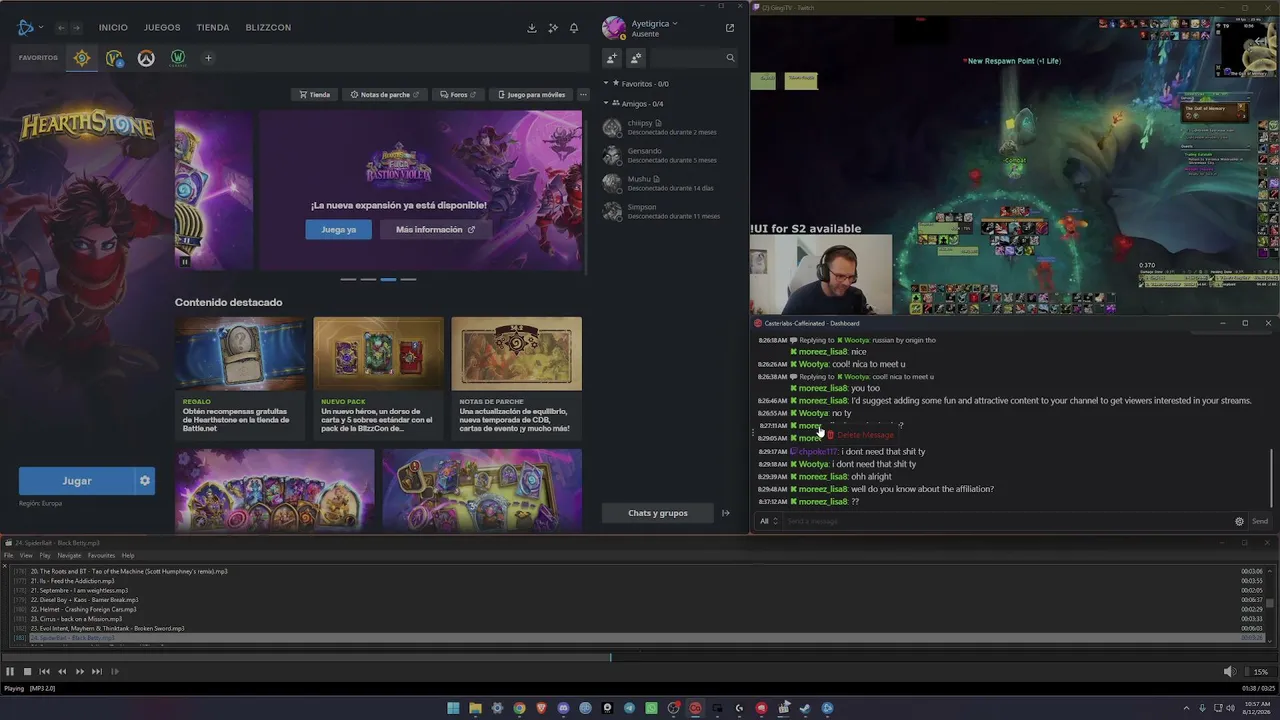1280x720 pixels.
Task: Click the add friend icon
Action: (612, 58)
